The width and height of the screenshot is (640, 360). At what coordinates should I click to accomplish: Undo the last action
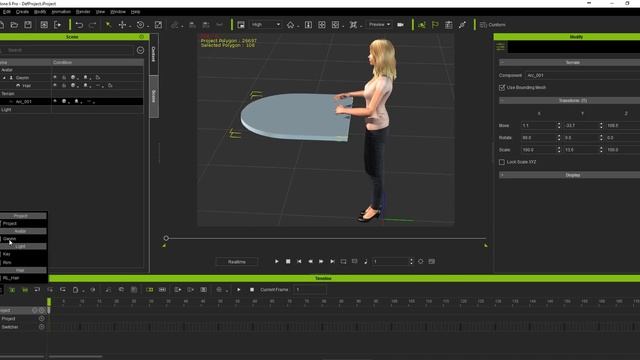coord(79,25)
